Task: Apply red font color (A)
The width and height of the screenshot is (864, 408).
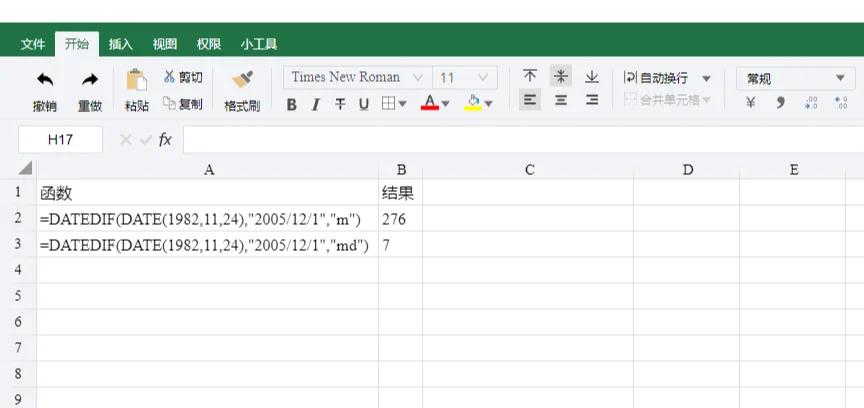Action: click(x=430, y=103)
